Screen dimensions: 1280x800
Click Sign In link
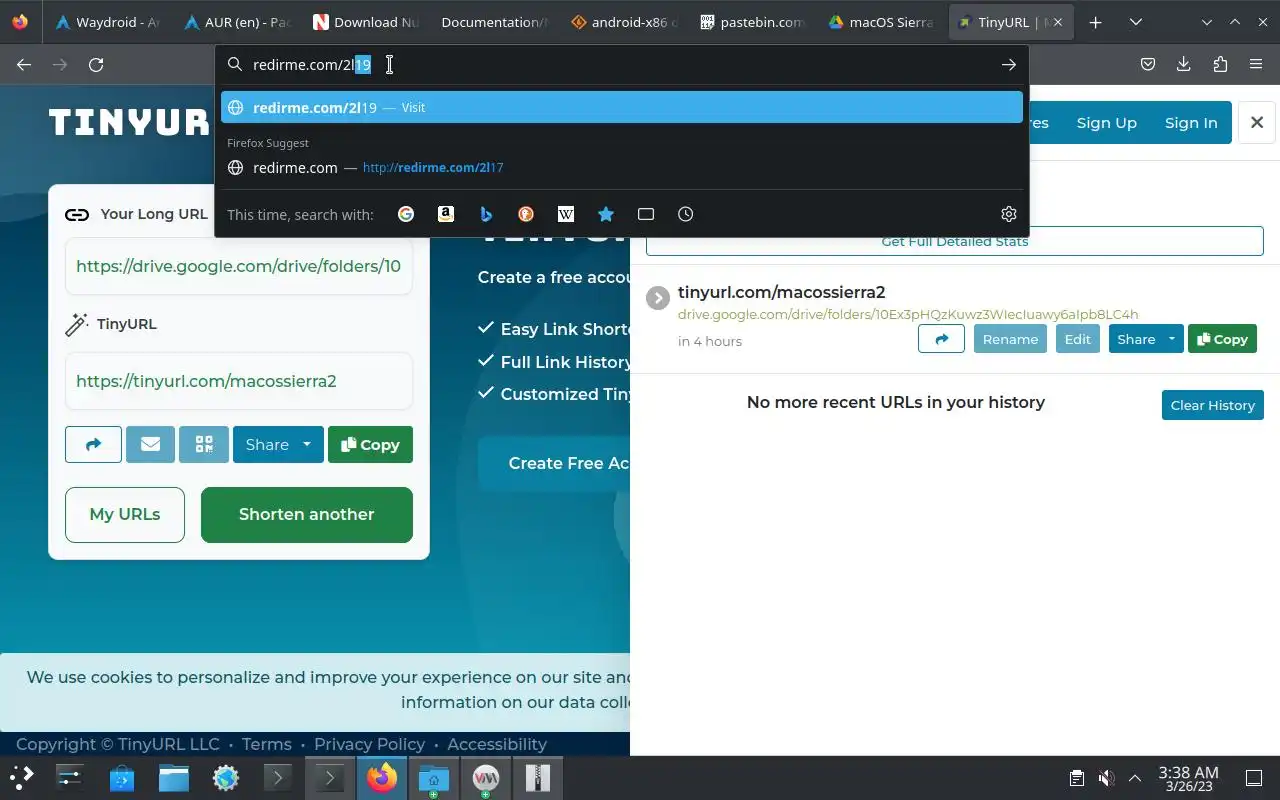point(1191,122)
